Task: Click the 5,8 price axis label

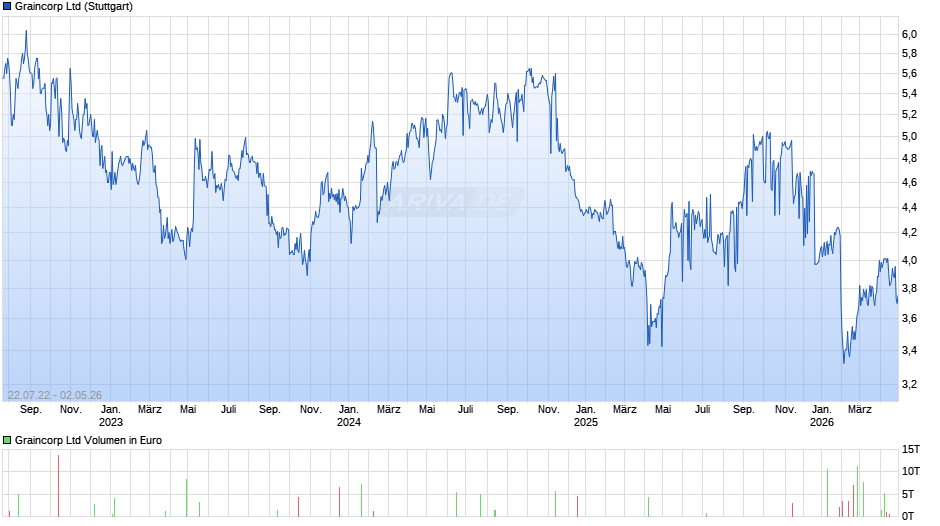Action: pos(909,53)
